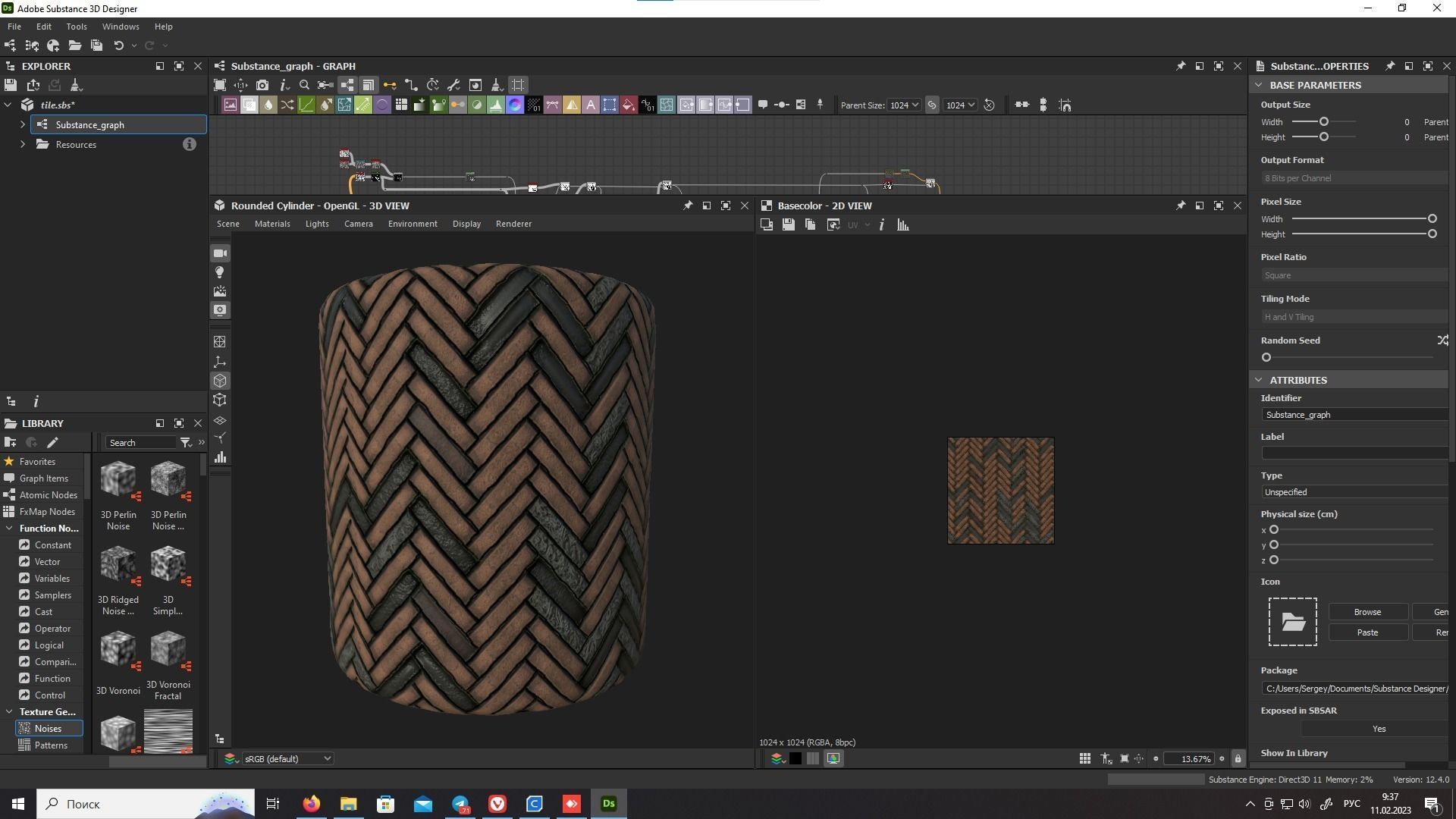Randomize the Random Seed with dice icon
Image resolution: width=1456 pixels, height=819 pixels.
(1443, 340)
